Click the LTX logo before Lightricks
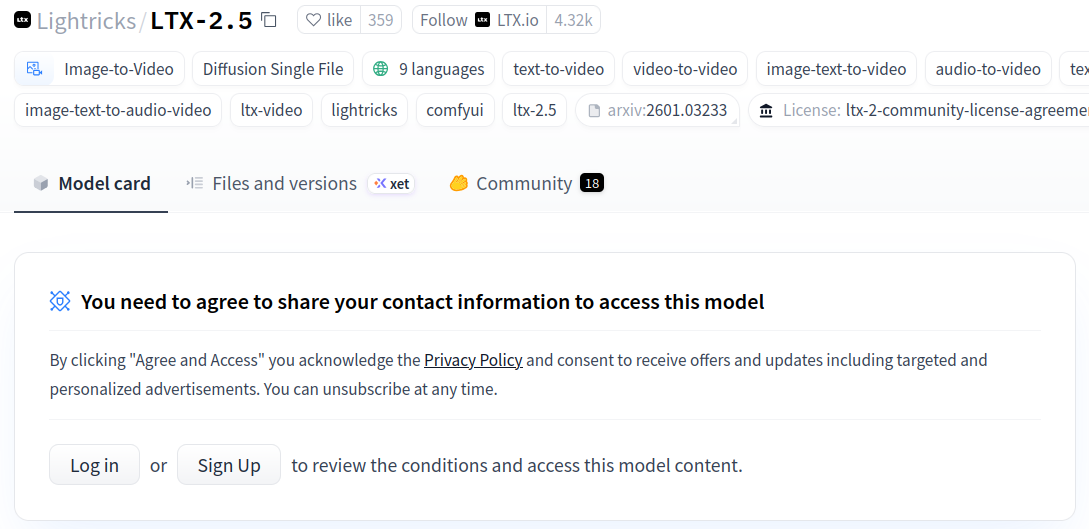Viewport: 1089px width, 529px height. pyautogui.click(x=22, y=19)
